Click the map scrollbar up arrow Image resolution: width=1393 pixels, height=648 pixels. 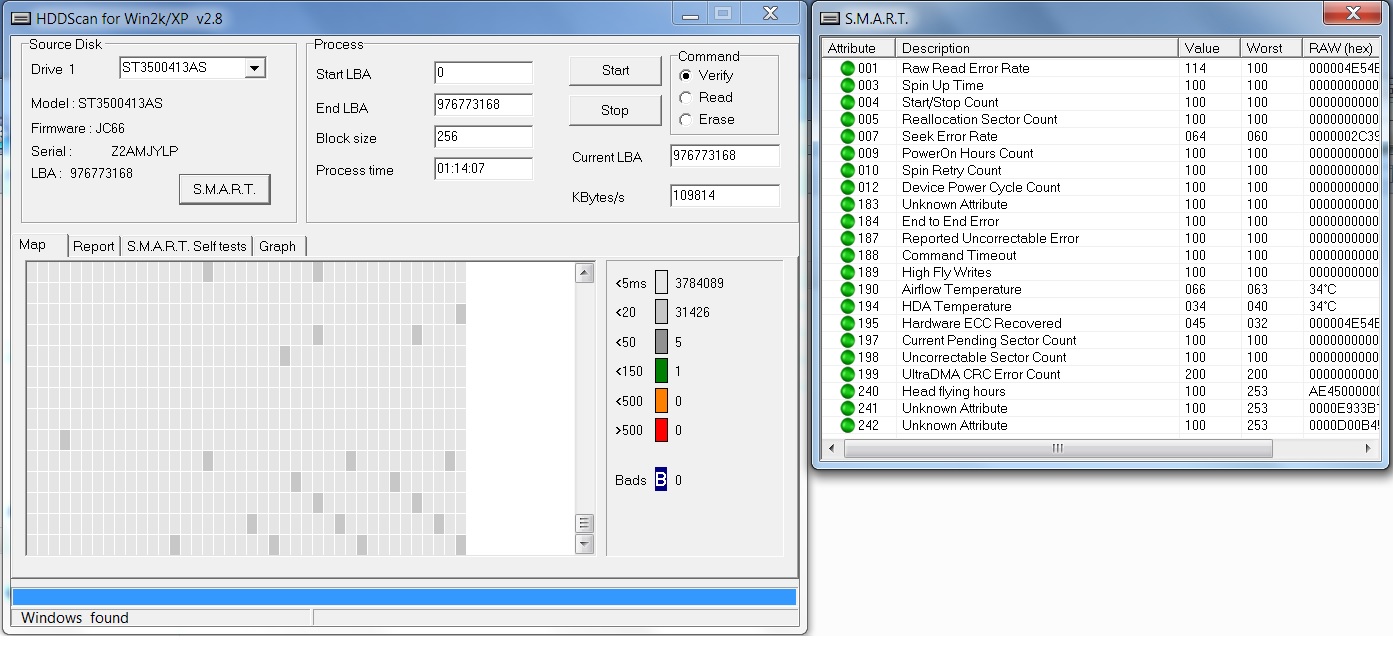point(585,274)
